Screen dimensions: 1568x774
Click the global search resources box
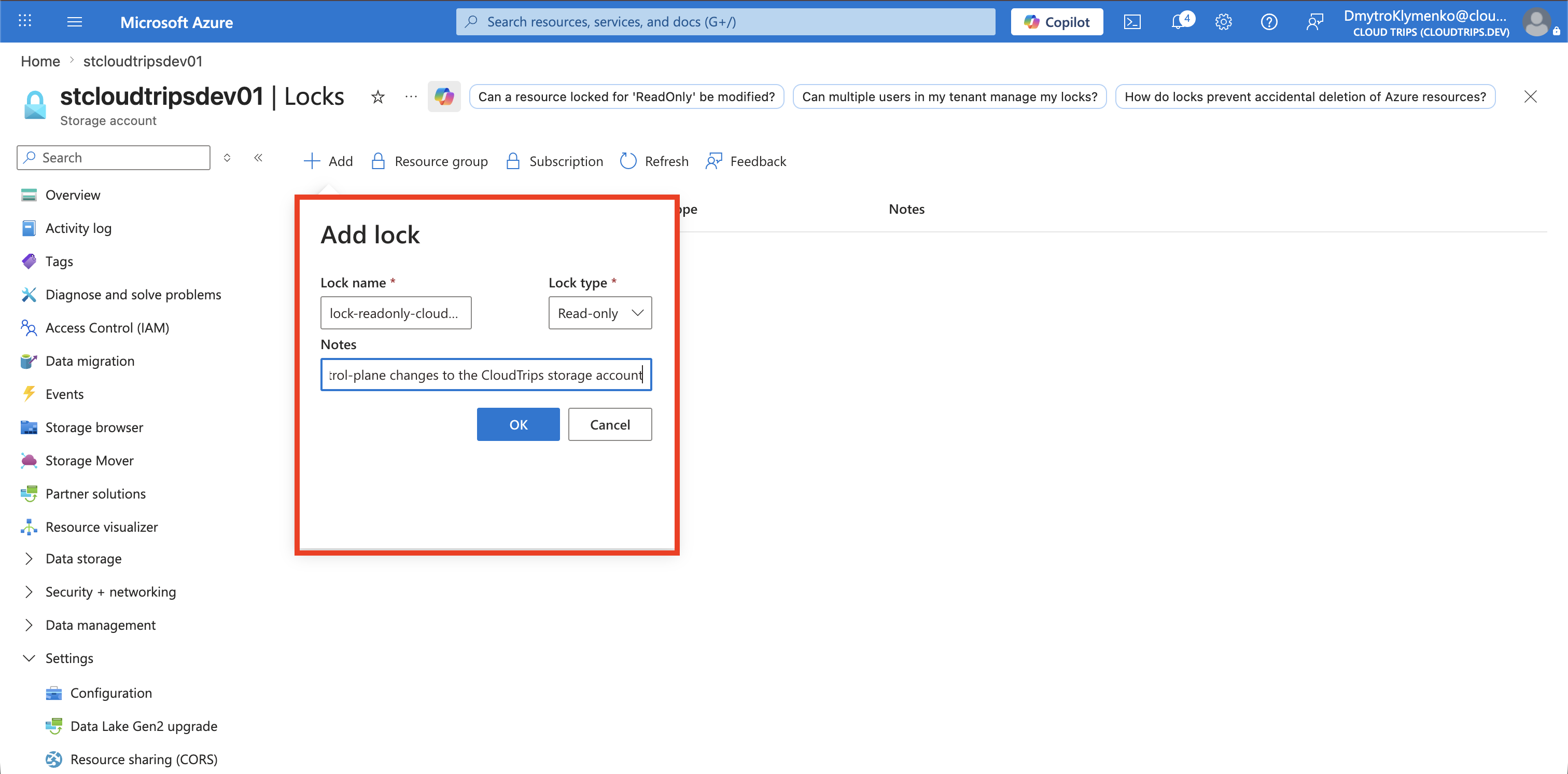tap(725, 22)
